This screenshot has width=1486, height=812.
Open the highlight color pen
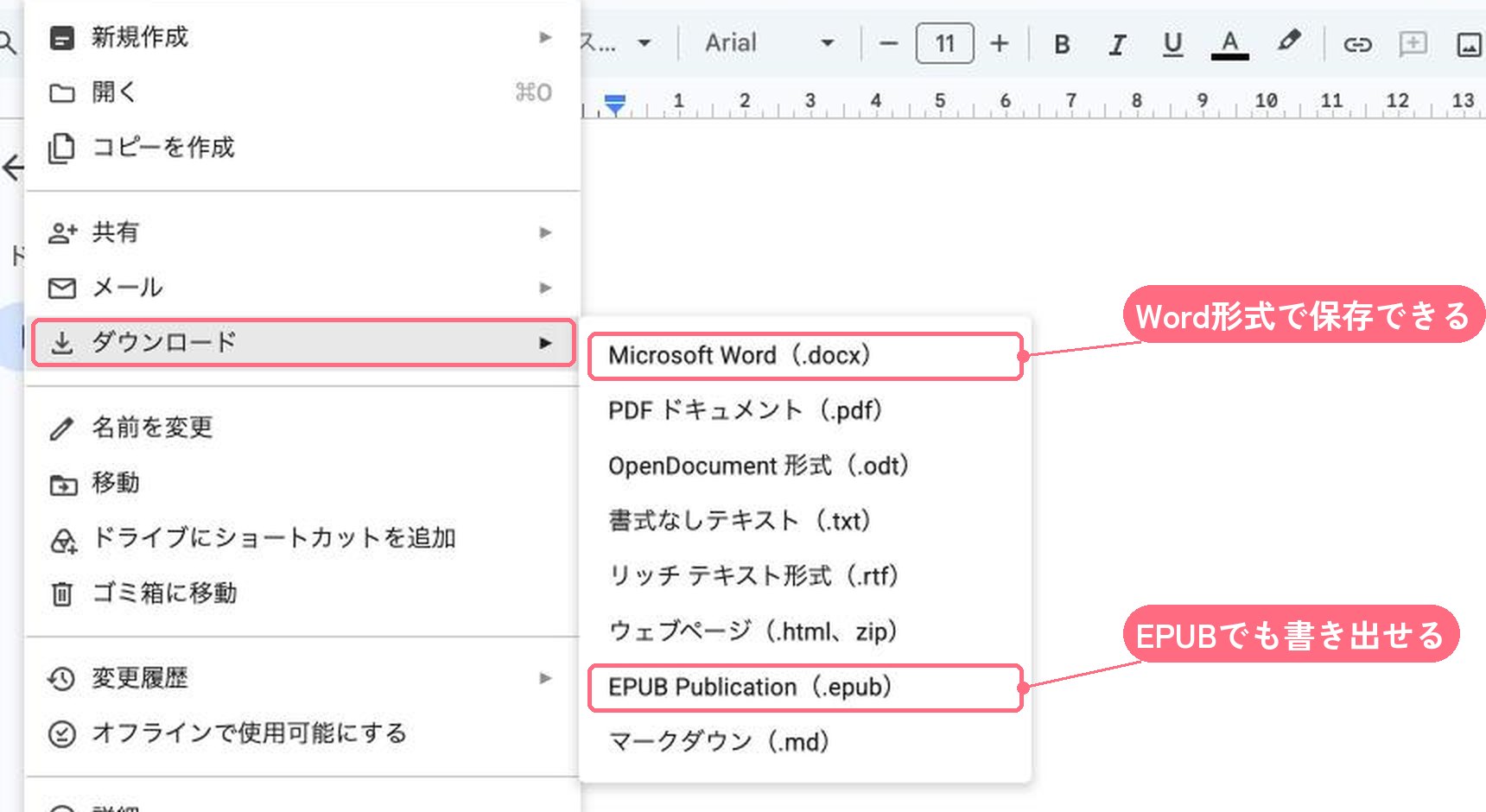pos(1289,41)
